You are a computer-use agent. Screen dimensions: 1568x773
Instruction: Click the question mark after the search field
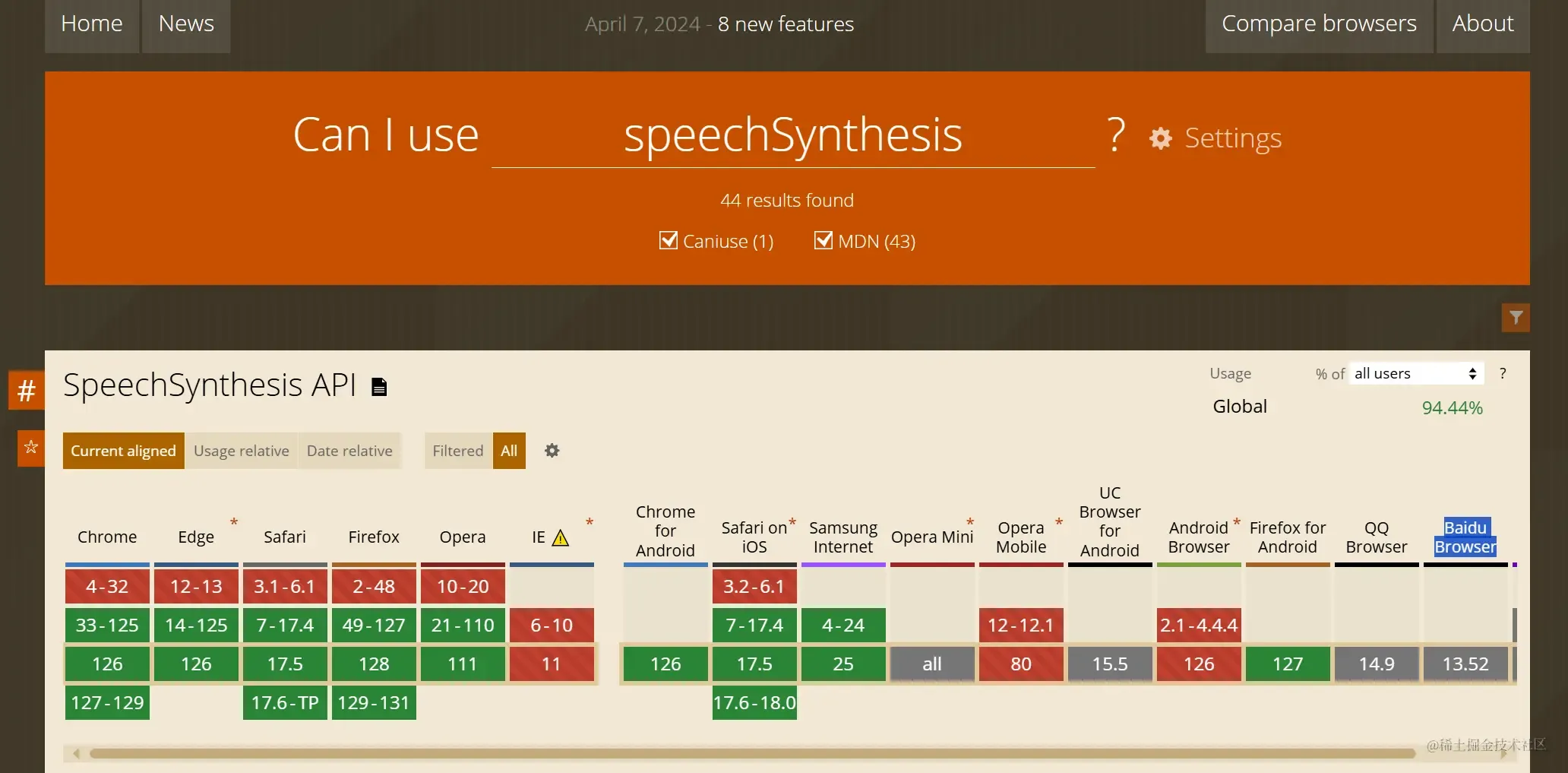pos(1115,135)
